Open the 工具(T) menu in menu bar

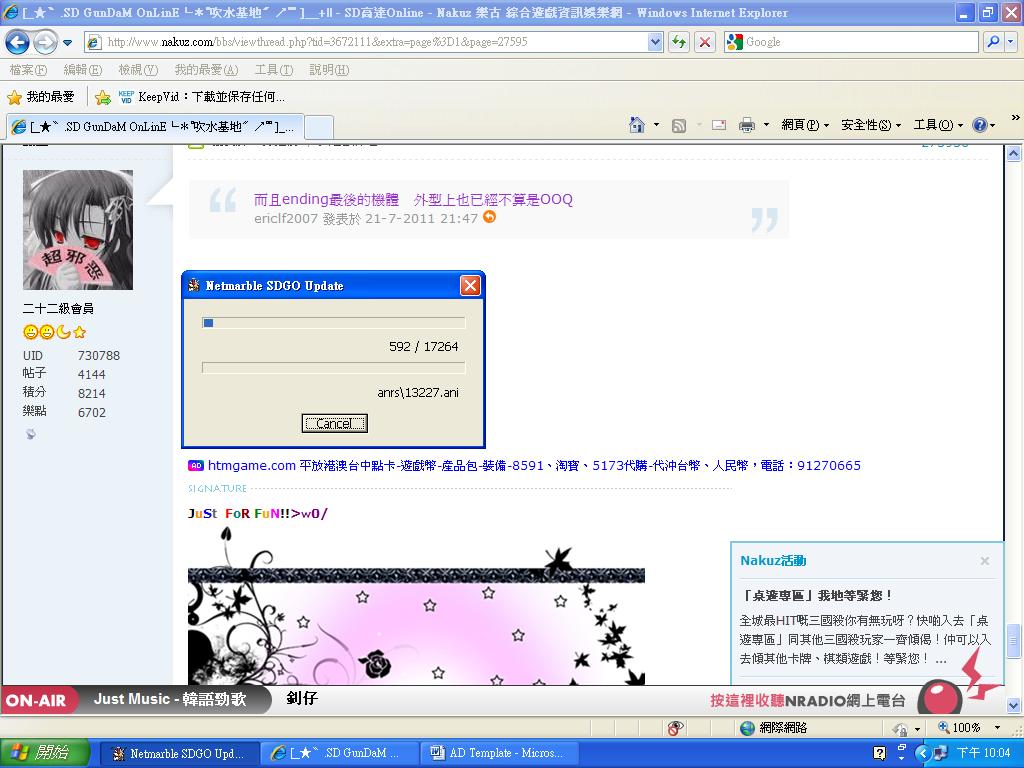(x=274, y=69)
